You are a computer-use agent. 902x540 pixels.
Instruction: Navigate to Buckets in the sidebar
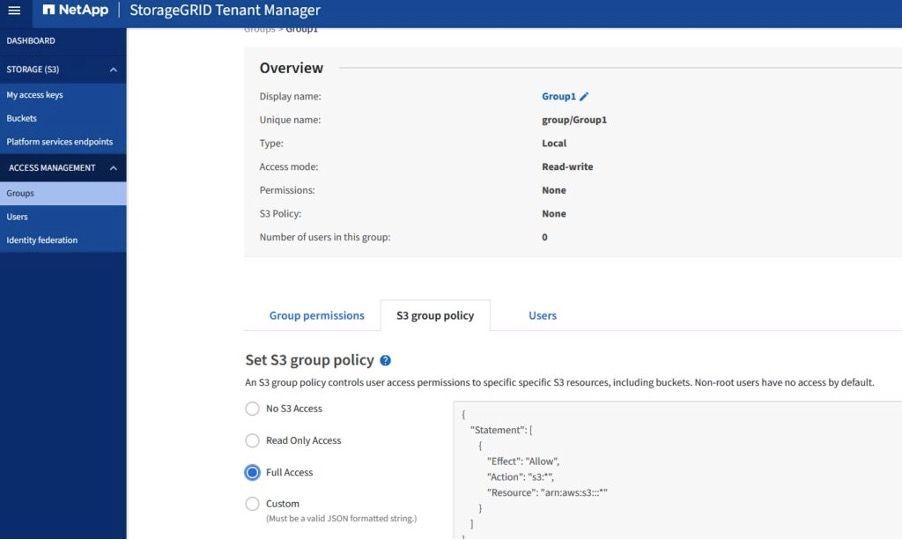point(22,118)
